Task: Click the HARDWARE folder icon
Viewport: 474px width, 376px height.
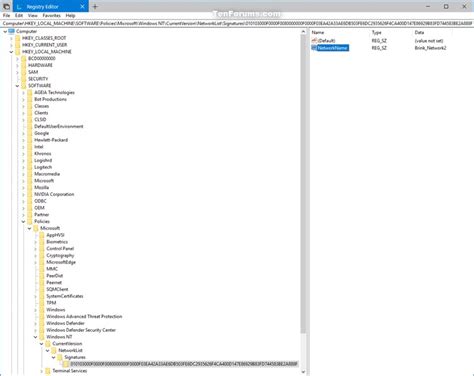Action: (24, 65)
